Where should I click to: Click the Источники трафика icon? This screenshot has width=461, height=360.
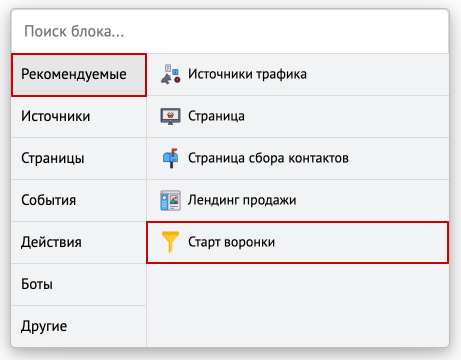point(170,74)
